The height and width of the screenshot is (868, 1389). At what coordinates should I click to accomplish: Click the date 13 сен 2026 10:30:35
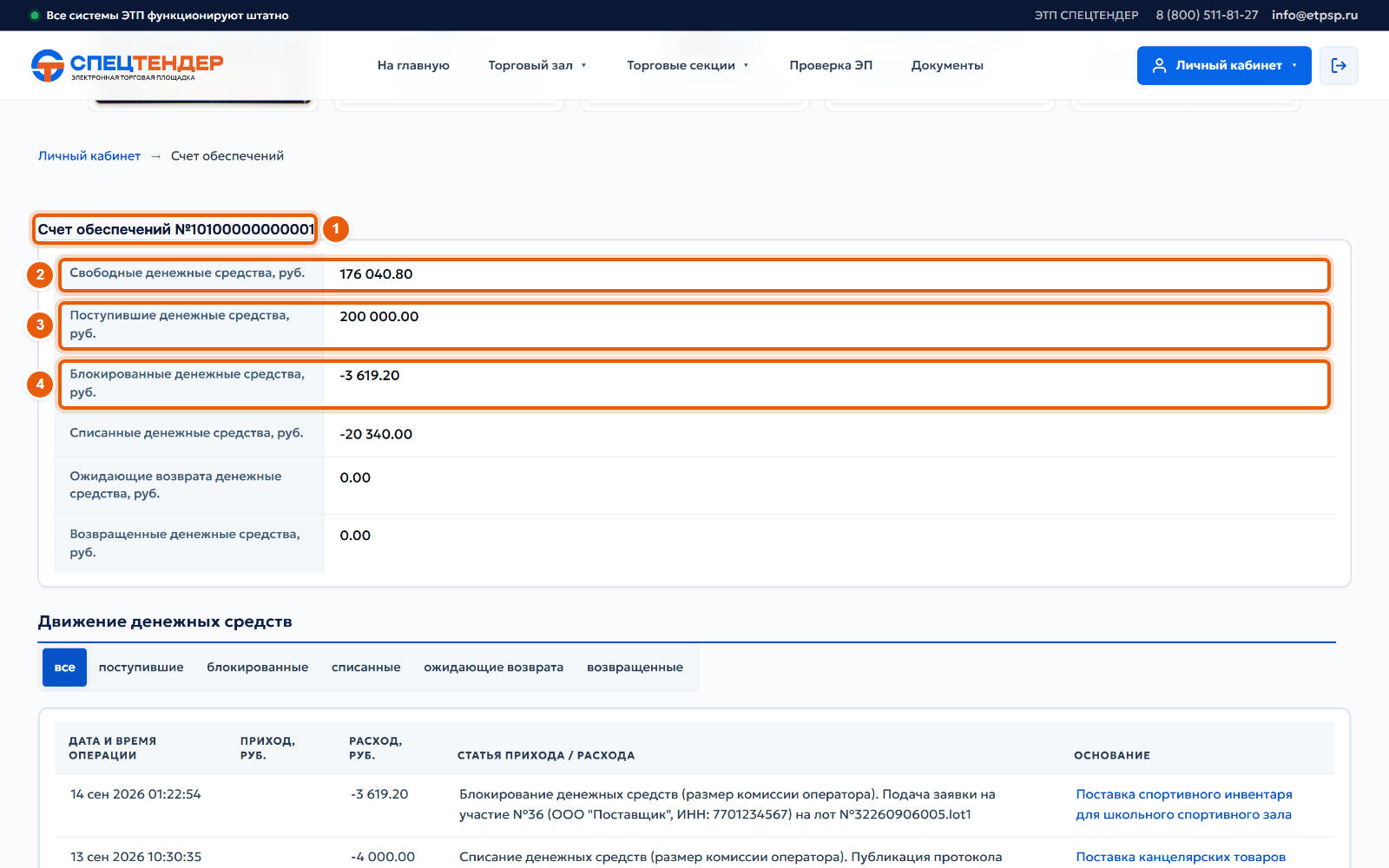click(135, 857)
